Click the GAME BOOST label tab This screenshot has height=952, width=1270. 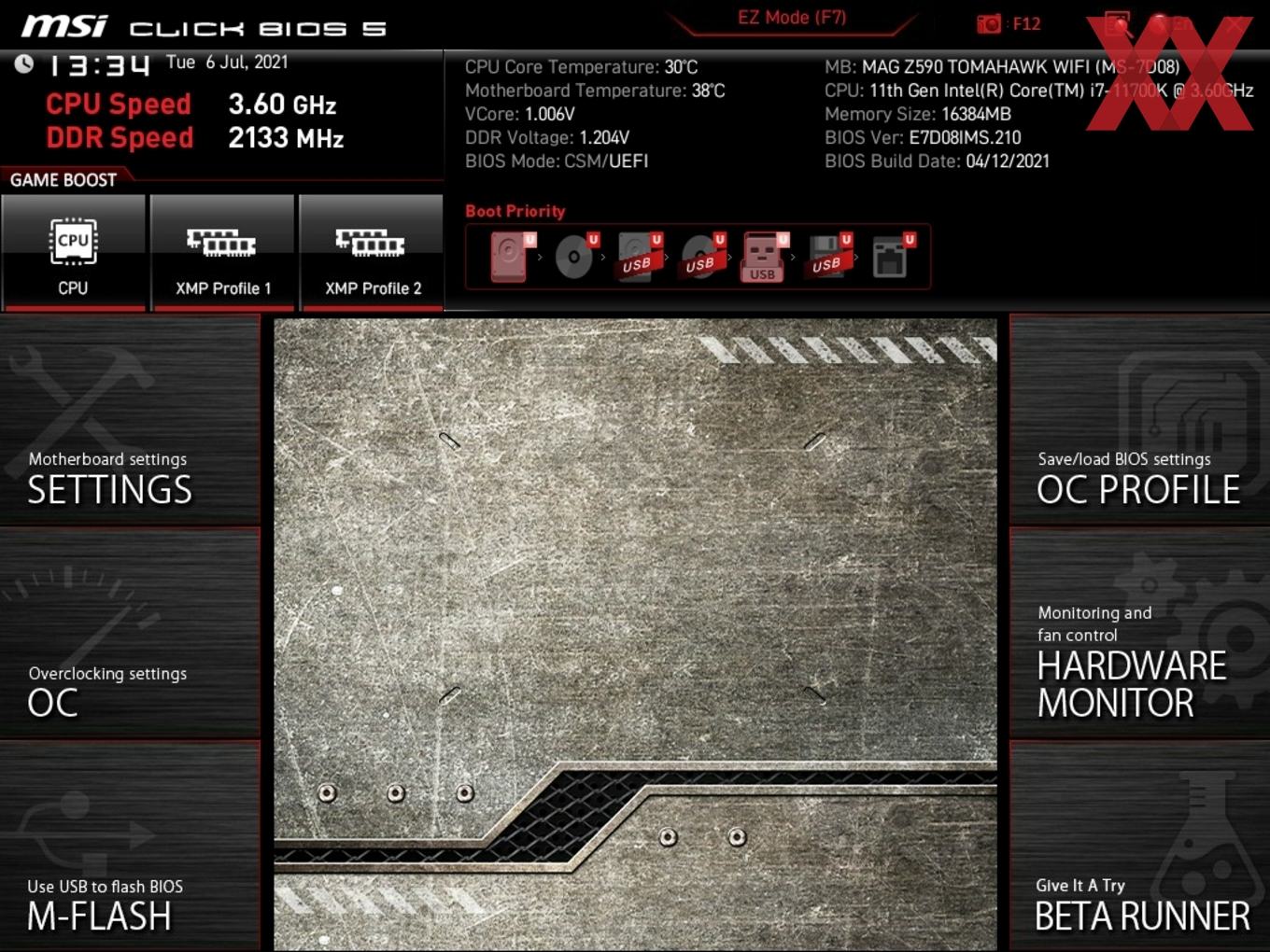[63, 180]
